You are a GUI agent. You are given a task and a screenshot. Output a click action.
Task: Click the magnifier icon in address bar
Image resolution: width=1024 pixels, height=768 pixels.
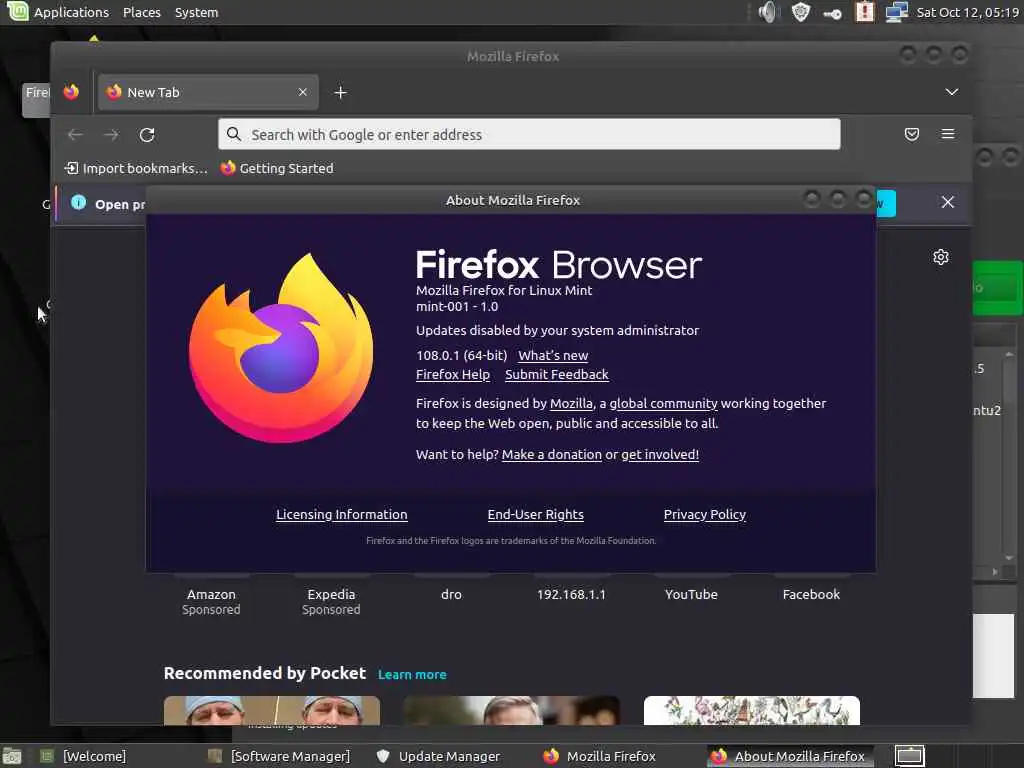[234, 135]
